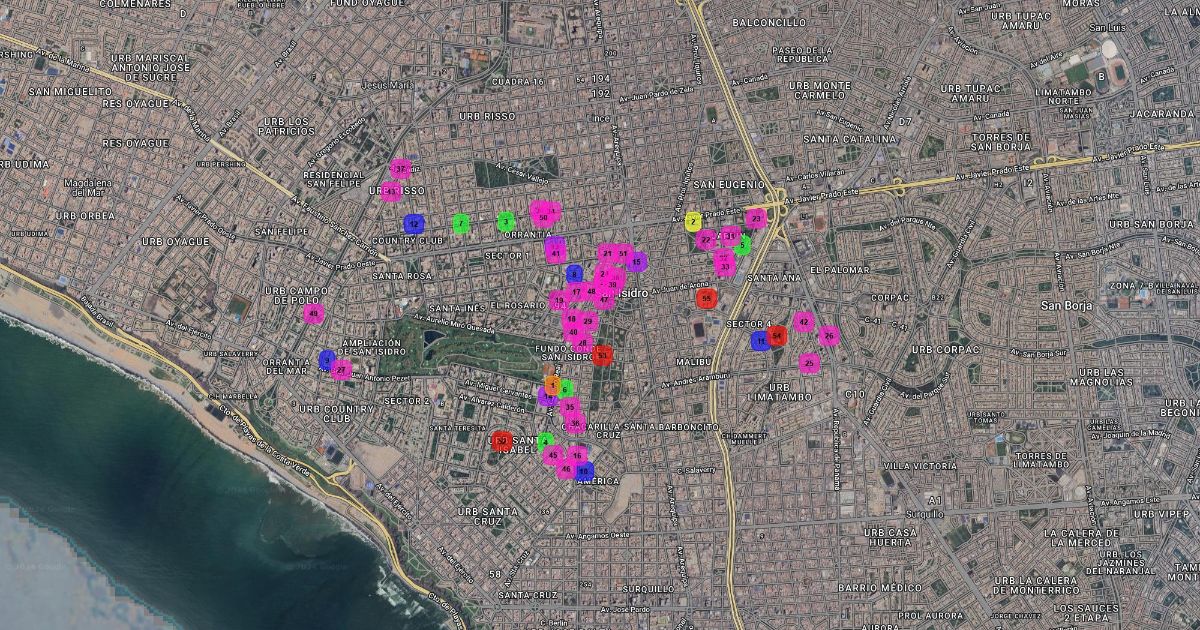The height and width of the screenshot is (630, 1200).
Task: Select magenta marker number 33
Action: point(725,267)
